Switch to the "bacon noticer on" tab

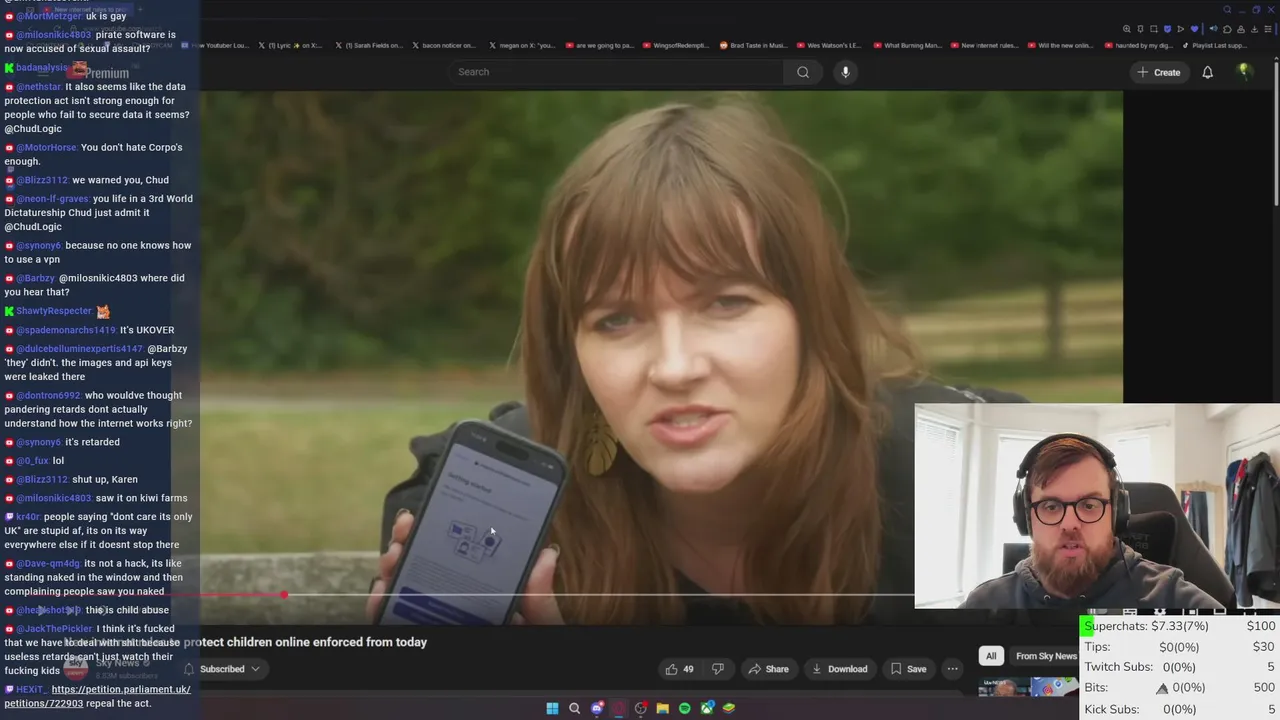tap(442, 45)
